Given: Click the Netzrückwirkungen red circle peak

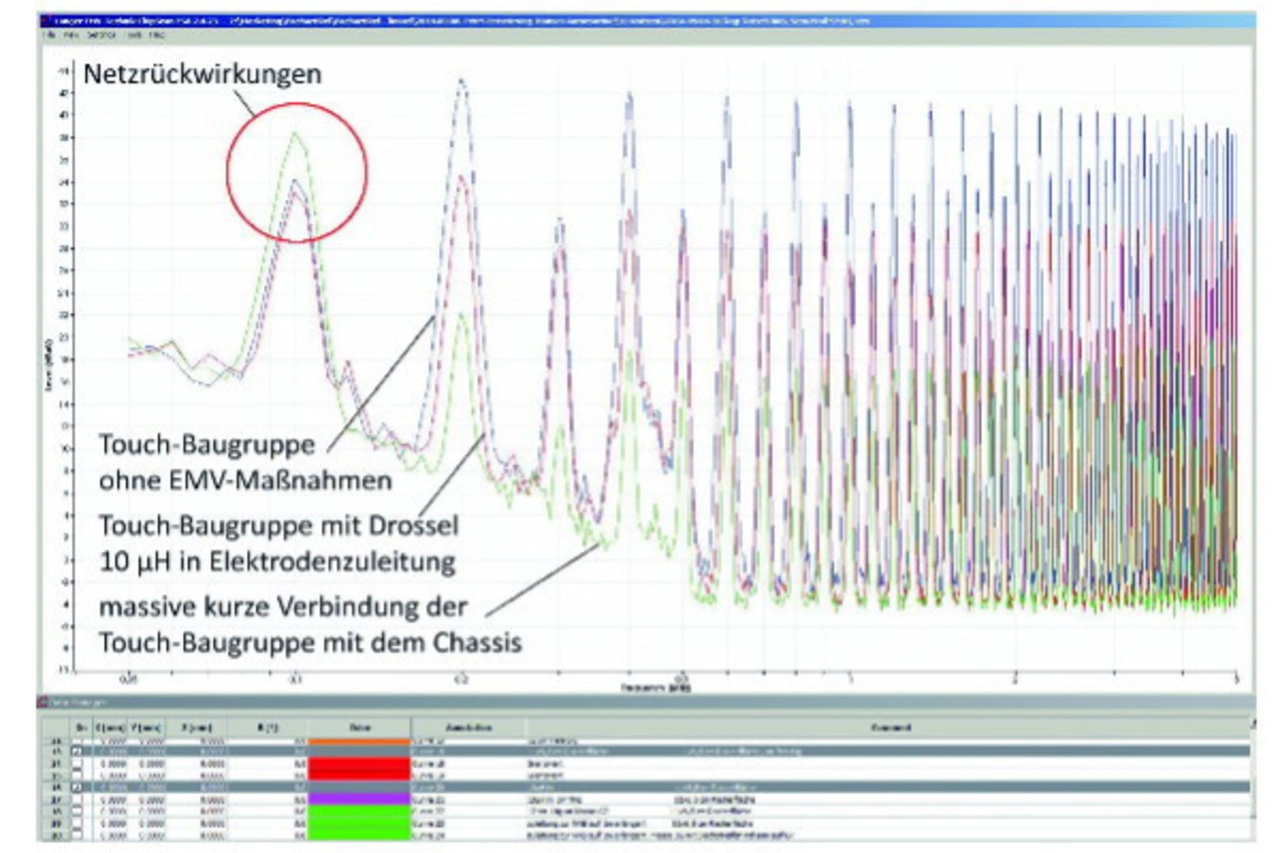Looking at the screenshot, I should pyautogui.click(x=296, y=171).
